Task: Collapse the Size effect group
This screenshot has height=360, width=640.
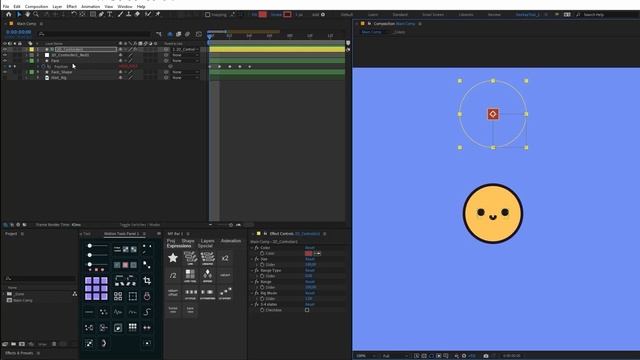Action: [252, 259]
